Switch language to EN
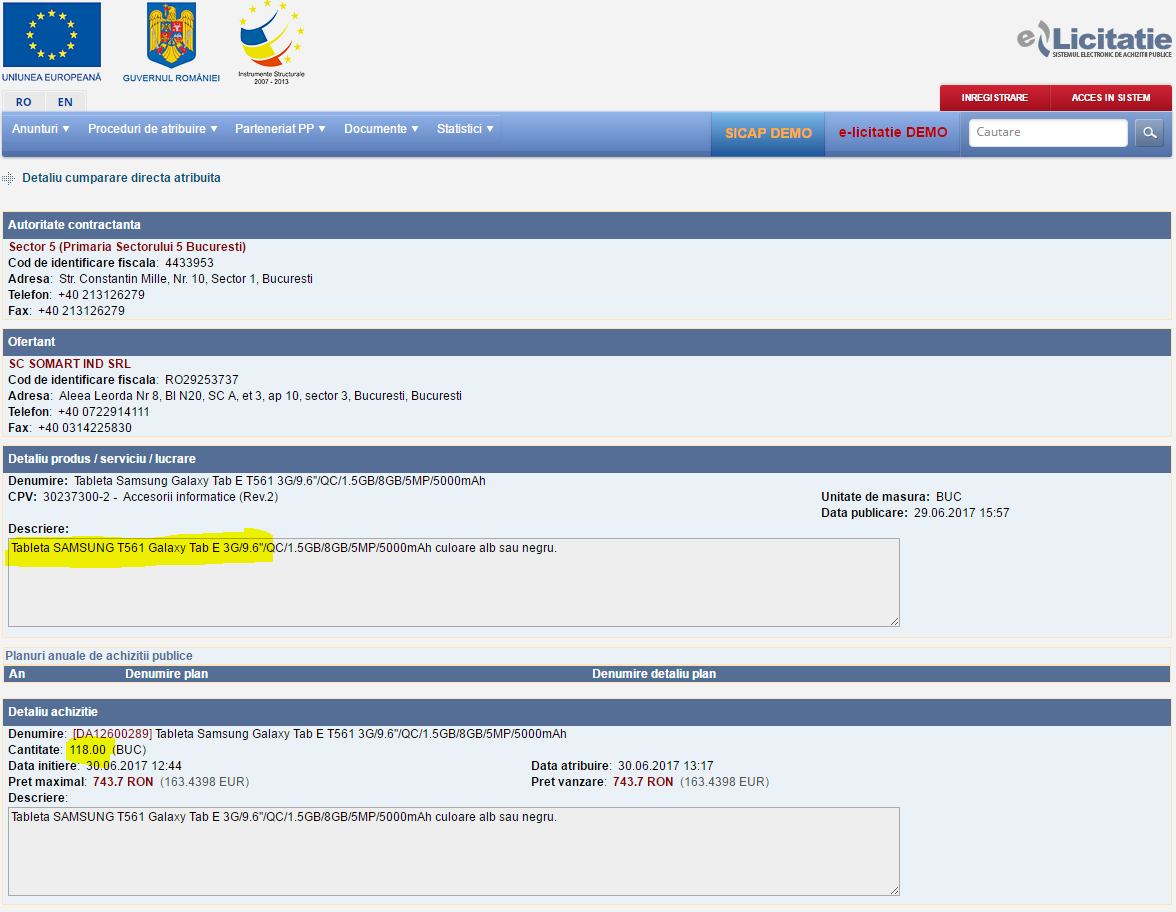This screenshot has width=1176, height=912. tap(65, 102)
